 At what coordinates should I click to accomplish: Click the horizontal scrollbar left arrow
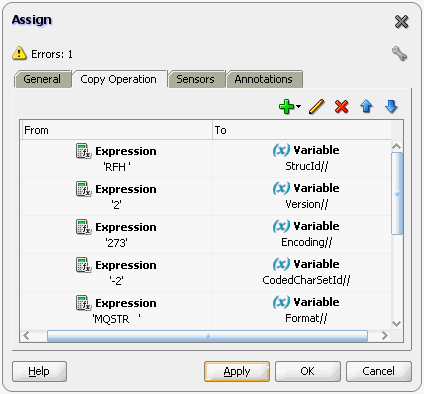click(x=26, y=336)
